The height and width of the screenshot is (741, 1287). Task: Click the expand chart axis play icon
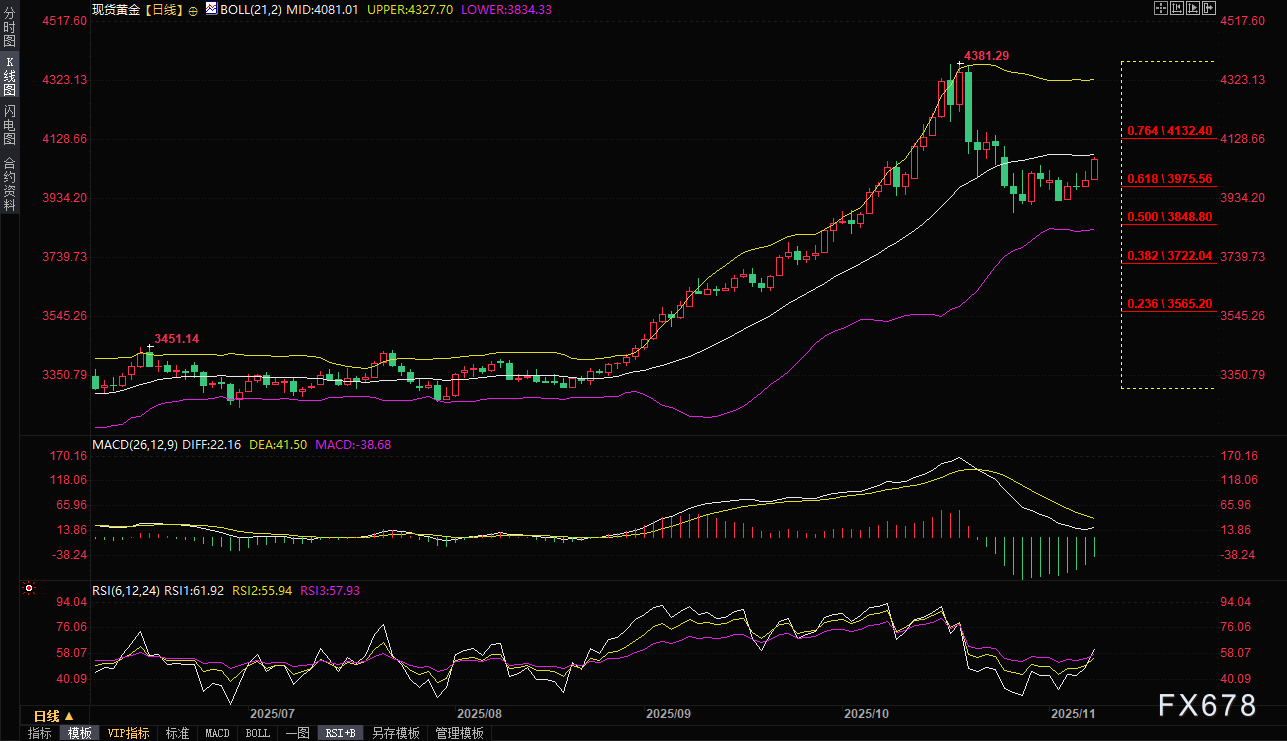coord(1193,8)
